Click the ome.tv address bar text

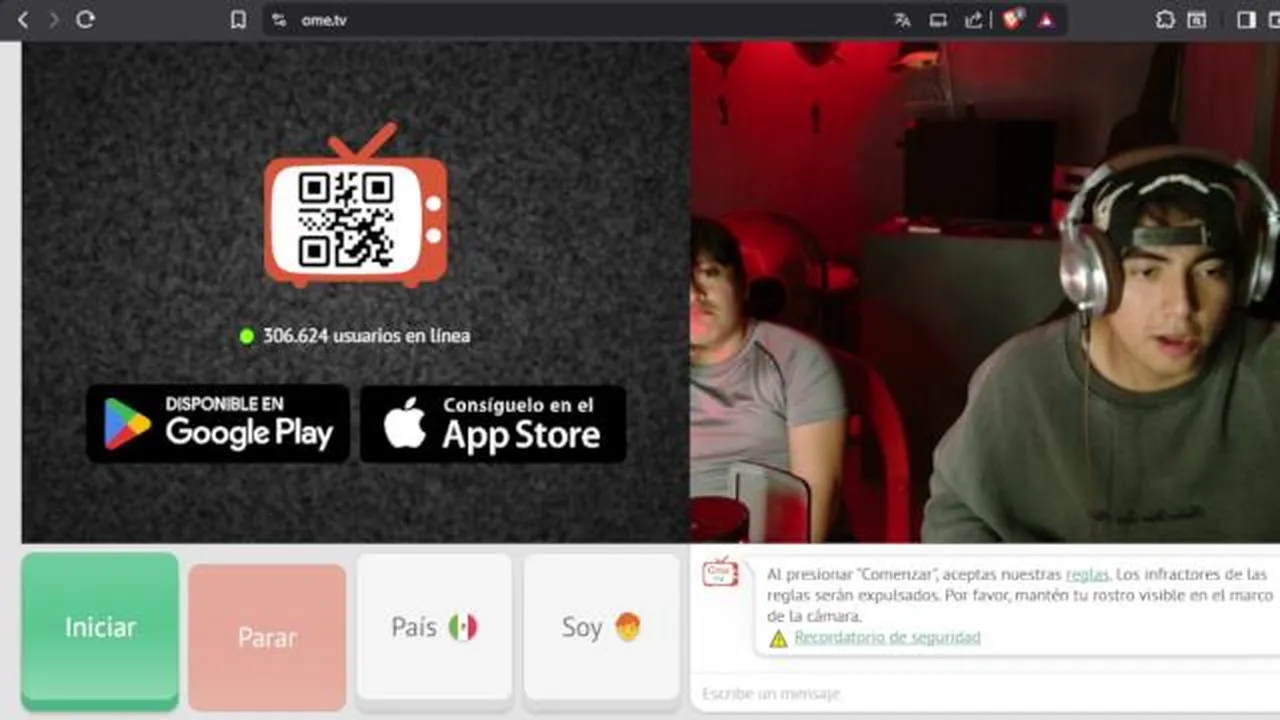point(324,20)
